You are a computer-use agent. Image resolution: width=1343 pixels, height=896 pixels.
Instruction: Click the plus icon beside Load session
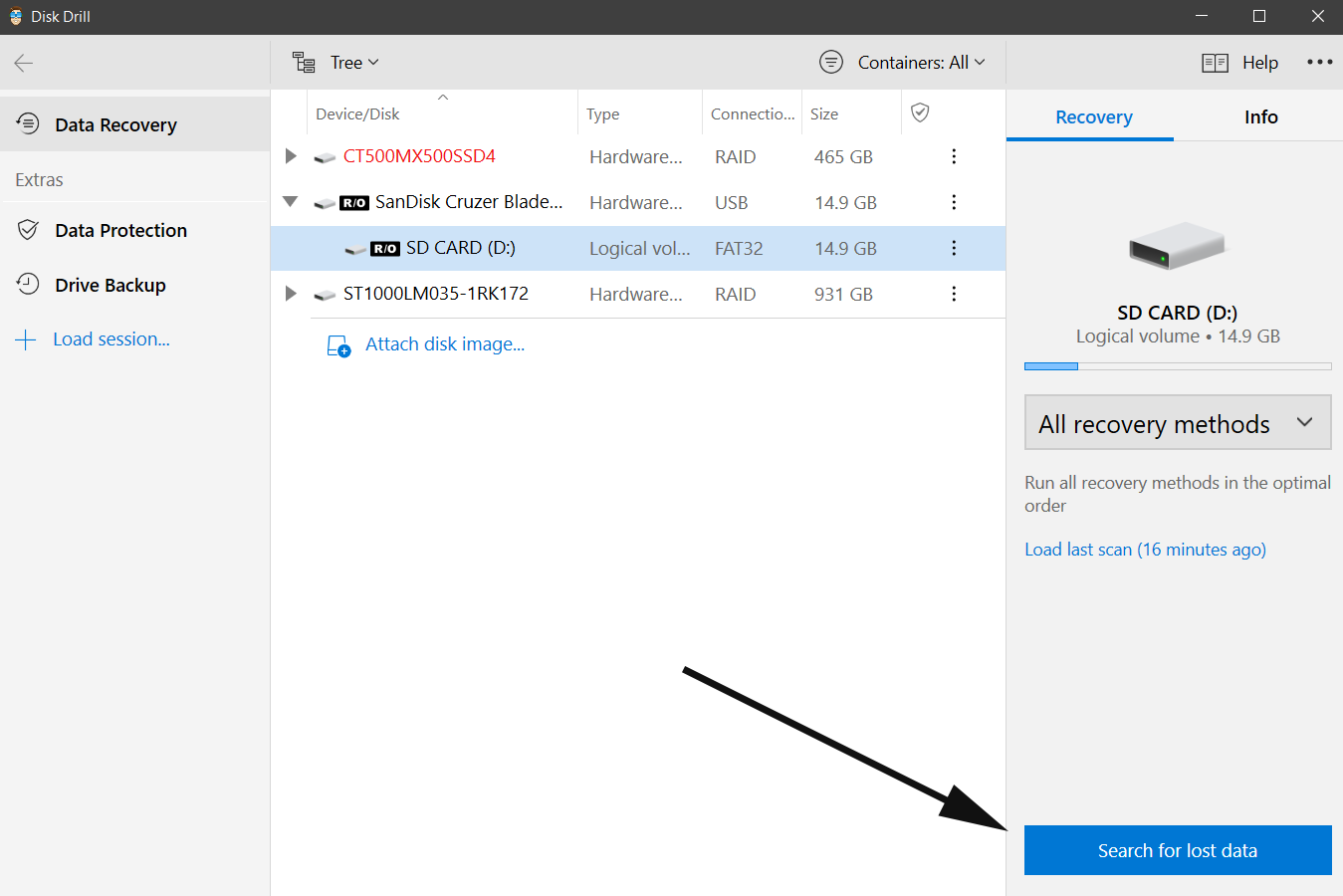click(26, 340)
